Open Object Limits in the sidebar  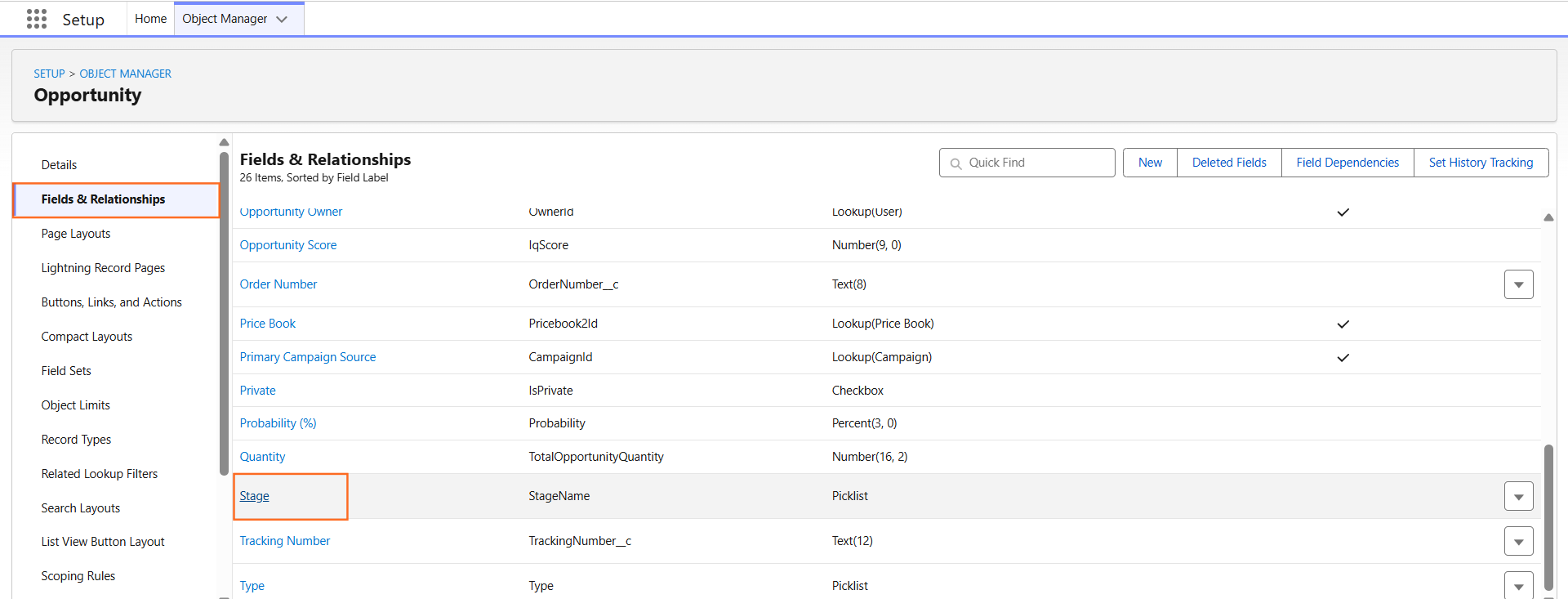pos(76,405)
